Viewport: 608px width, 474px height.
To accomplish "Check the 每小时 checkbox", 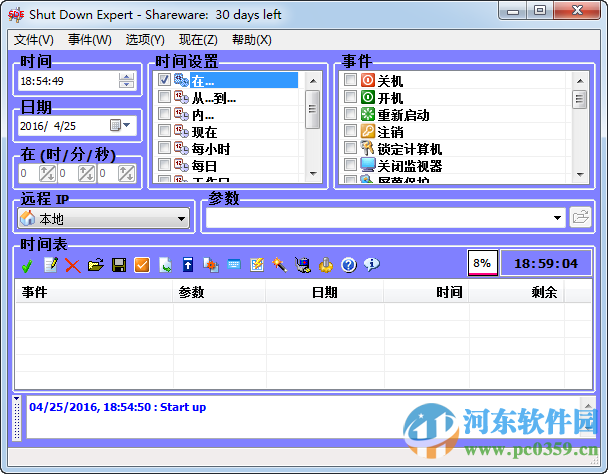I will pos(164,147).
